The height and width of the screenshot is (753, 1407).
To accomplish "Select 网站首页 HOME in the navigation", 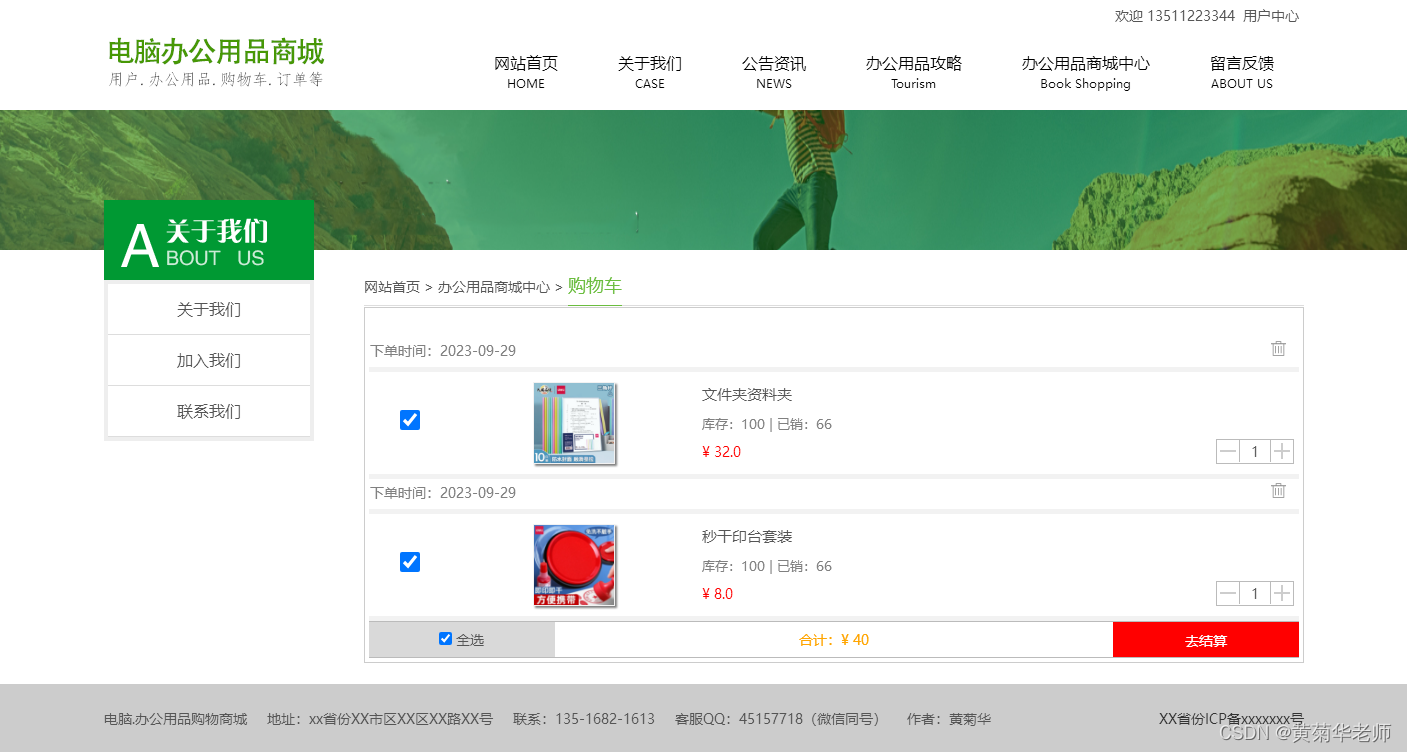I will (x=526, y=70).
